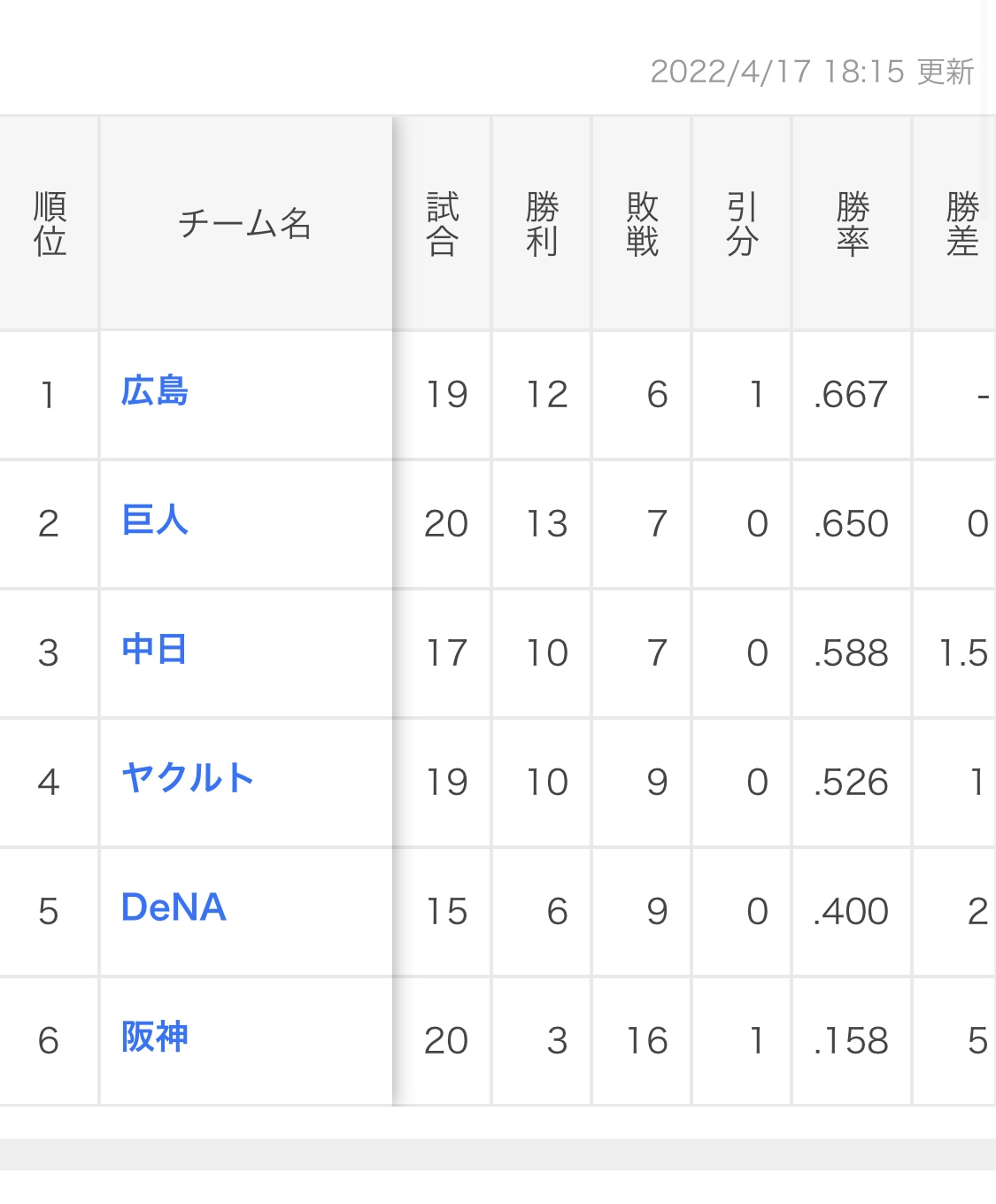This screenshot has width=996, height=1204.
Task: Open the DeNA team link
Action: (x=174, y=908)
